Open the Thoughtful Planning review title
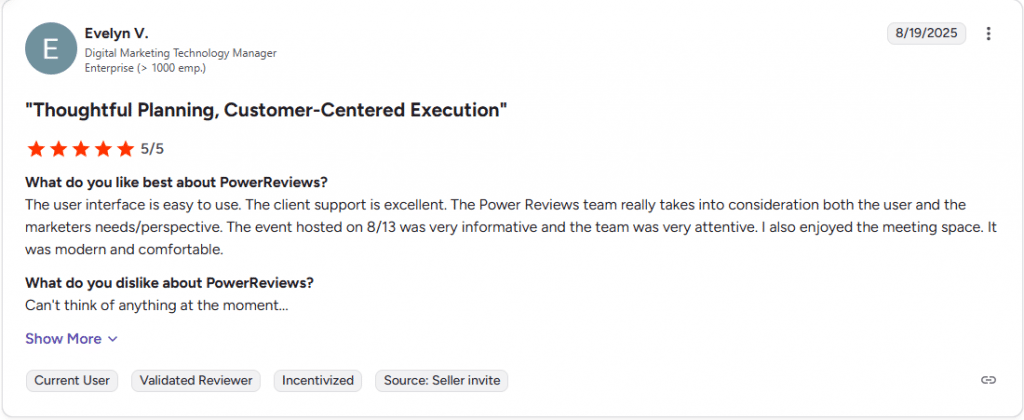This screenshot has height=420, width=1024. click(266, 110)
